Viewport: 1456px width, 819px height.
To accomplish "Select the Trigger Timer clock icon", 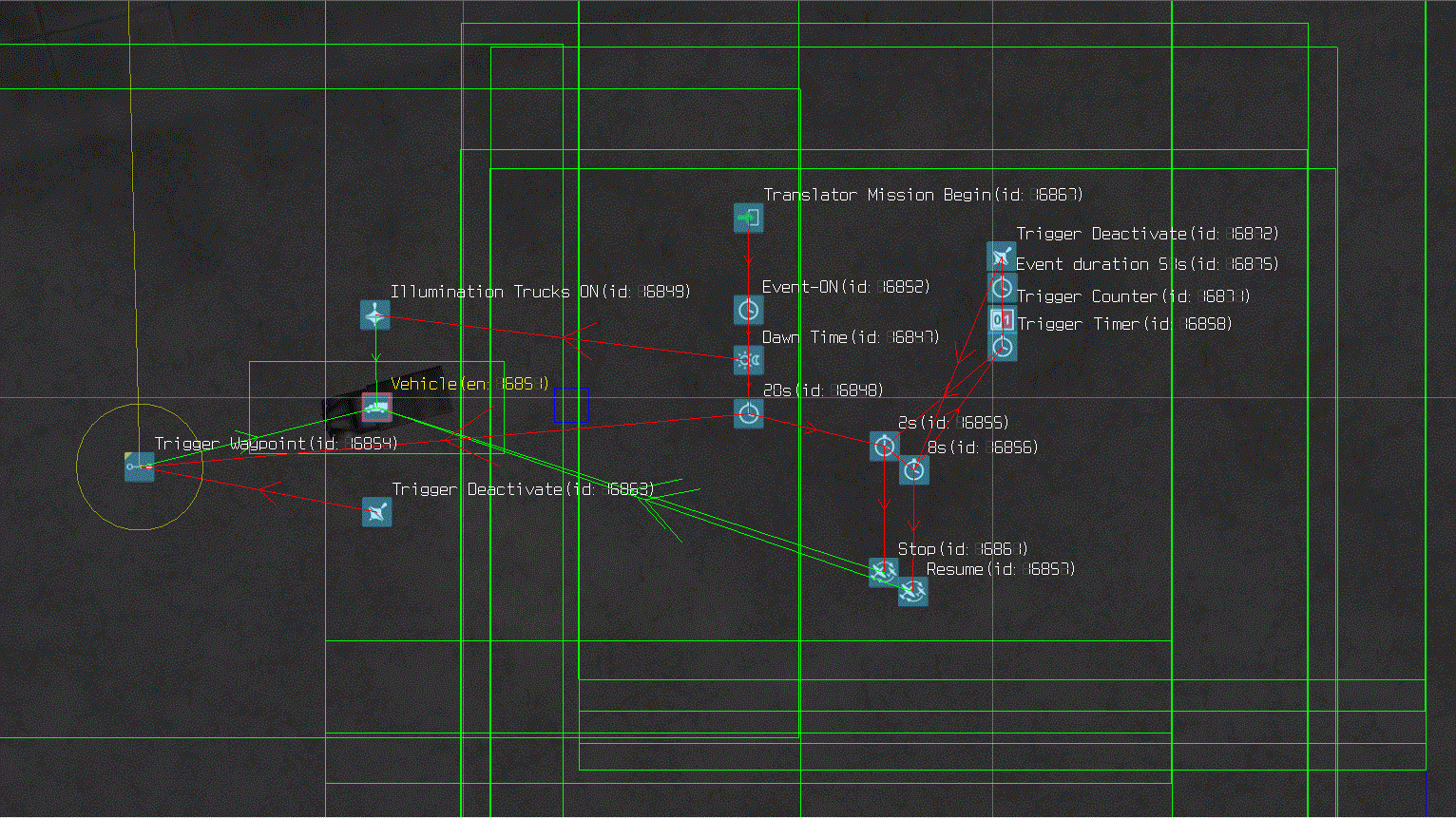I will (x=1002, y=347).
